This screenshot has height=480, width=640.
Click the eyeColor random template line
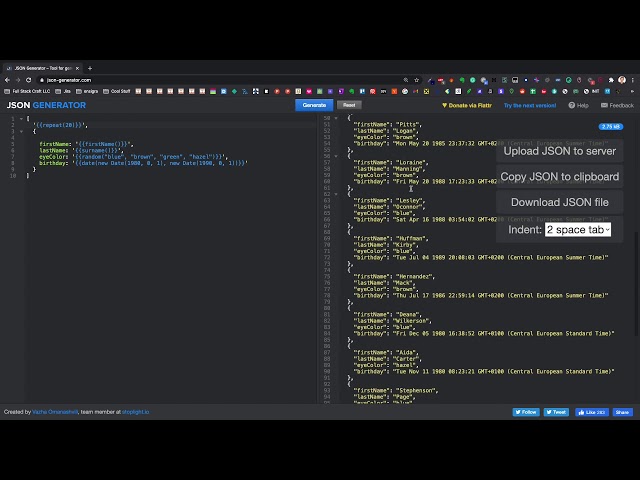point(133,157)
